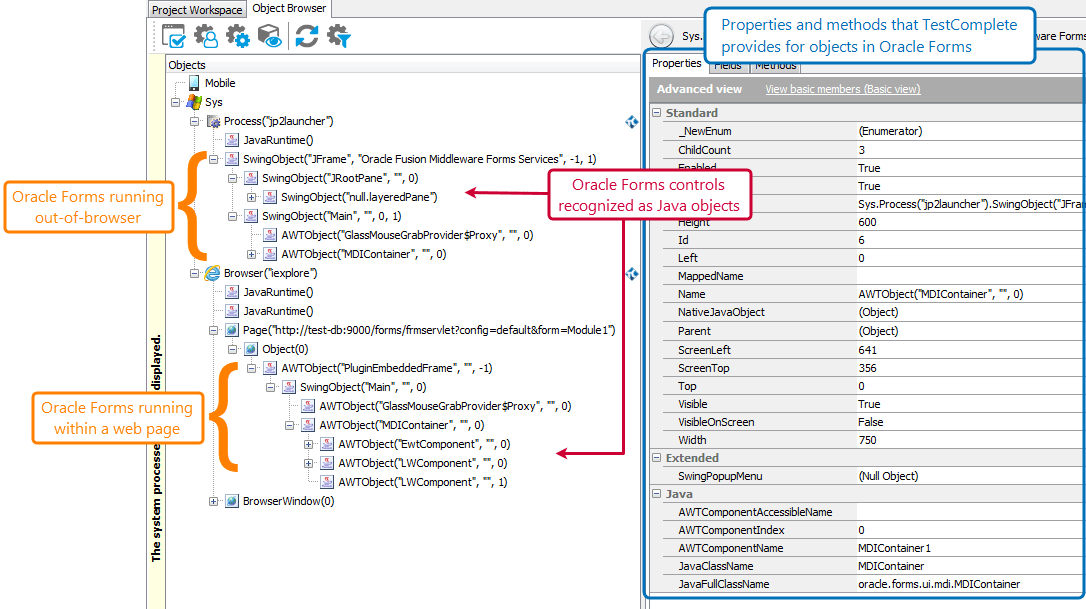Viewport: 1086px width, 609px height.
Task: Click the ChildCount value 3
Action: [861, 150]
